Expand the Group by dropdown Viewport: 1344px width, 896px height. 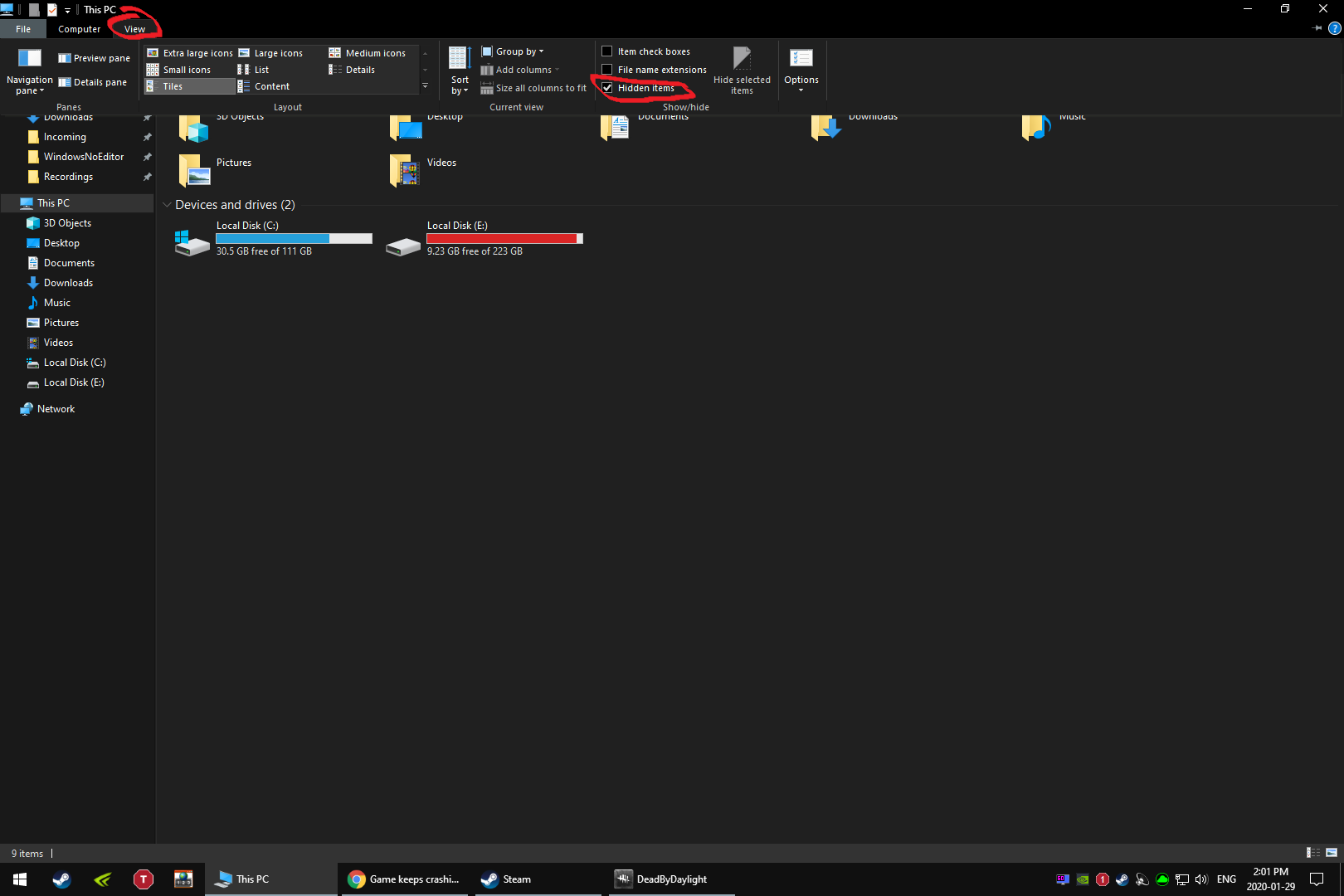513,51
